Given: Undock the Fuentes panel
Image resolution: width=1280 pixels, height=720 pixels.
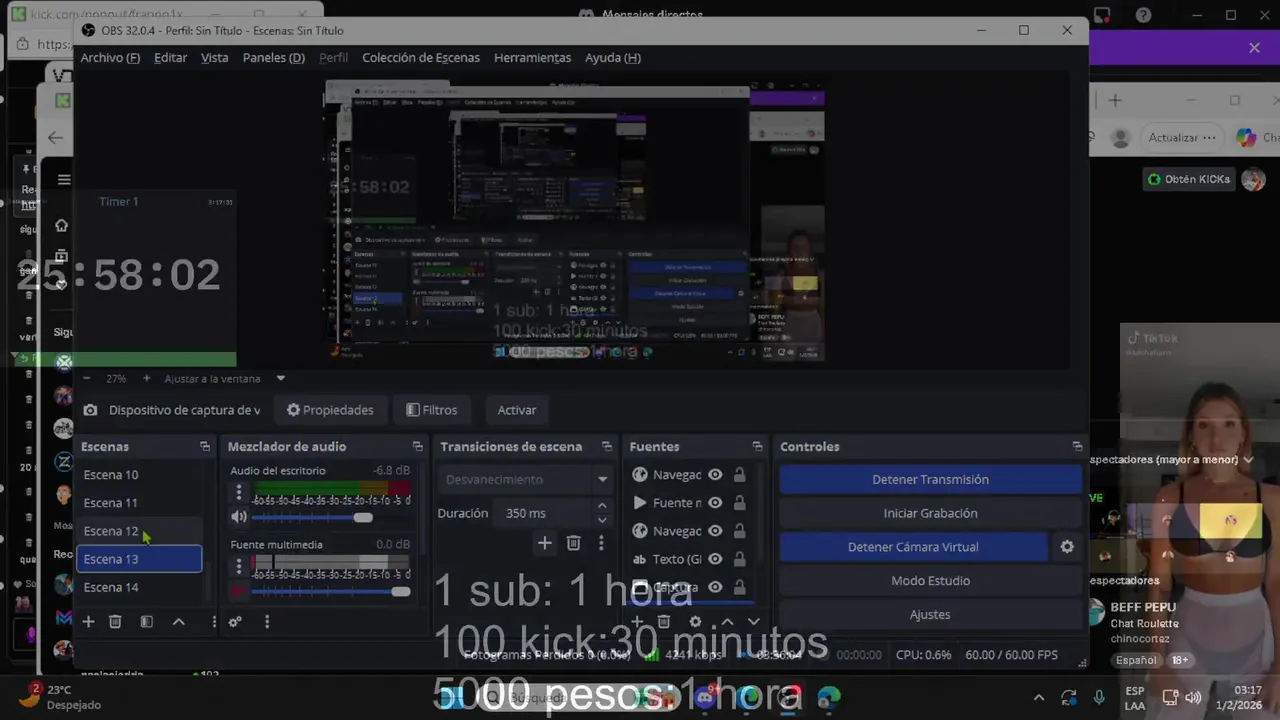Looking at the screenshot, I should click(x=757, y=447).
